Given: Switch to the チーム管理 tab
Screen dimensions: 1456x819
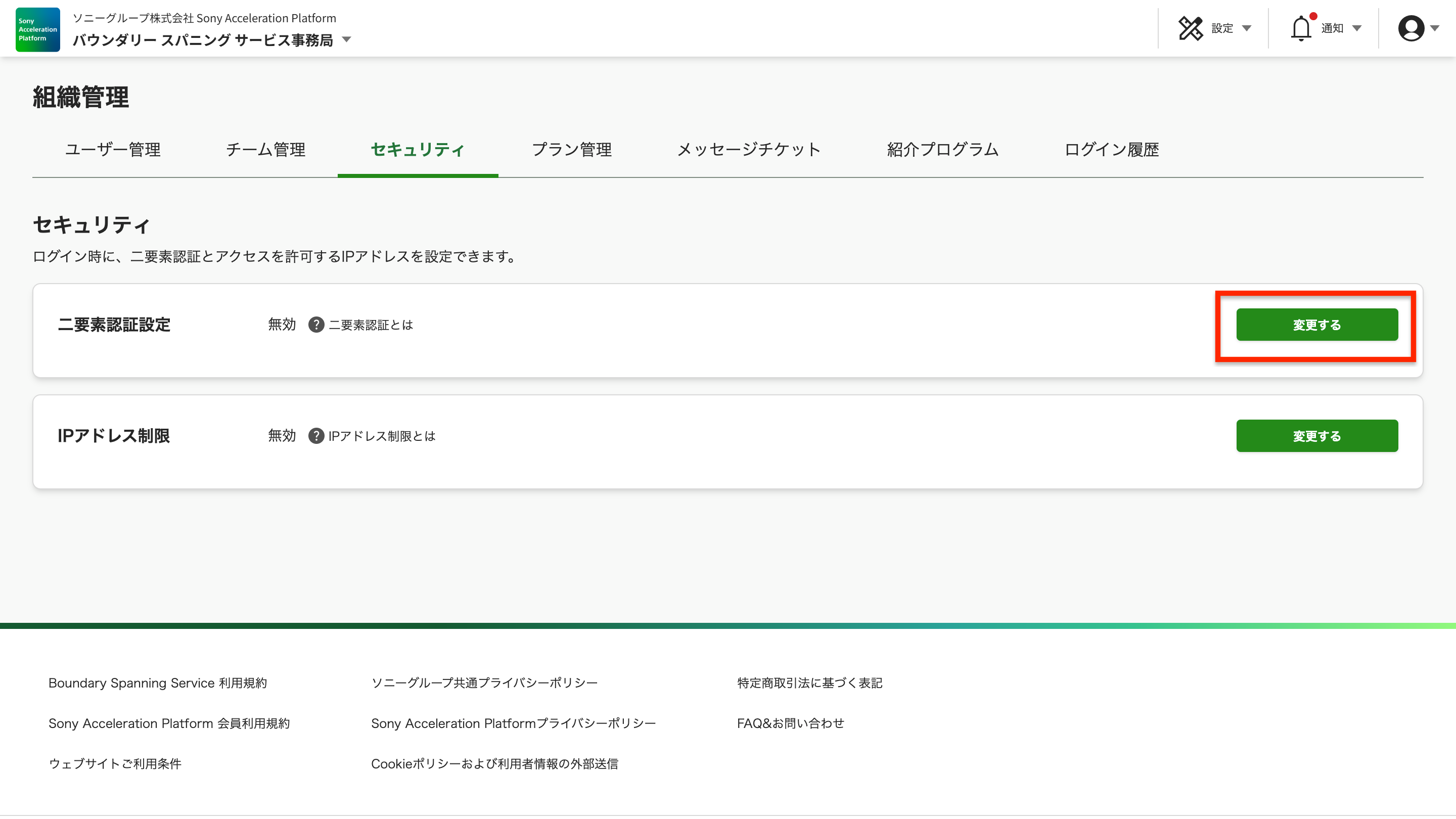Looking at the screenshot, I should [x=265, y=149].
